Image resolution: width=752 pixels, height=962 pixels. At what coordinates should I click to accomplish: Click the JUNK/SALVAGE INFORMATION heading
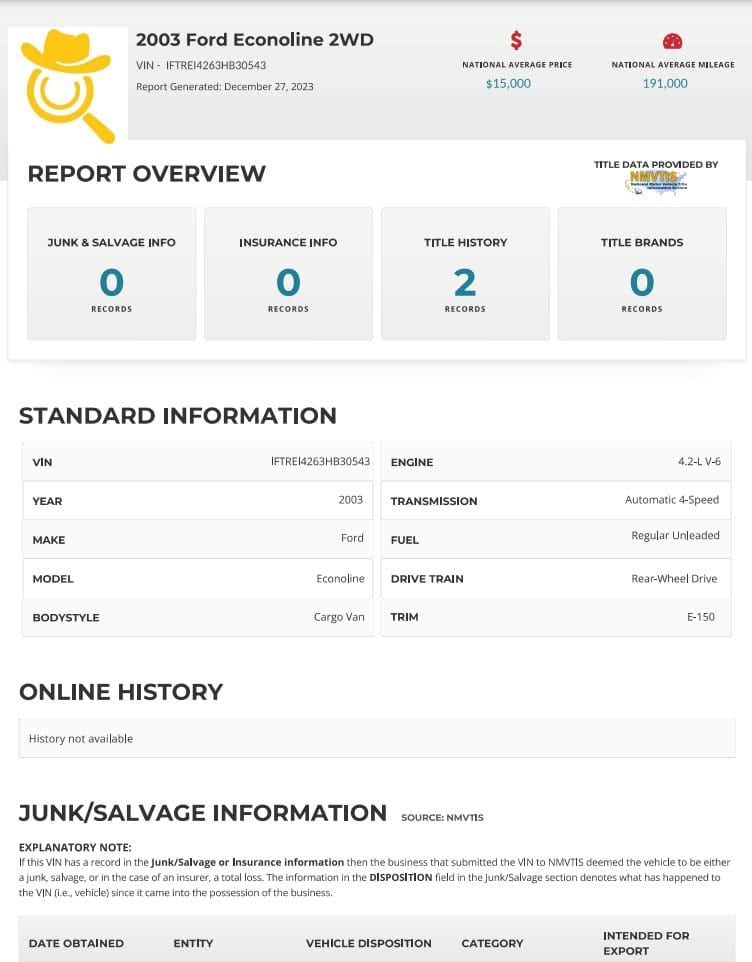click(x=203, y=813)
